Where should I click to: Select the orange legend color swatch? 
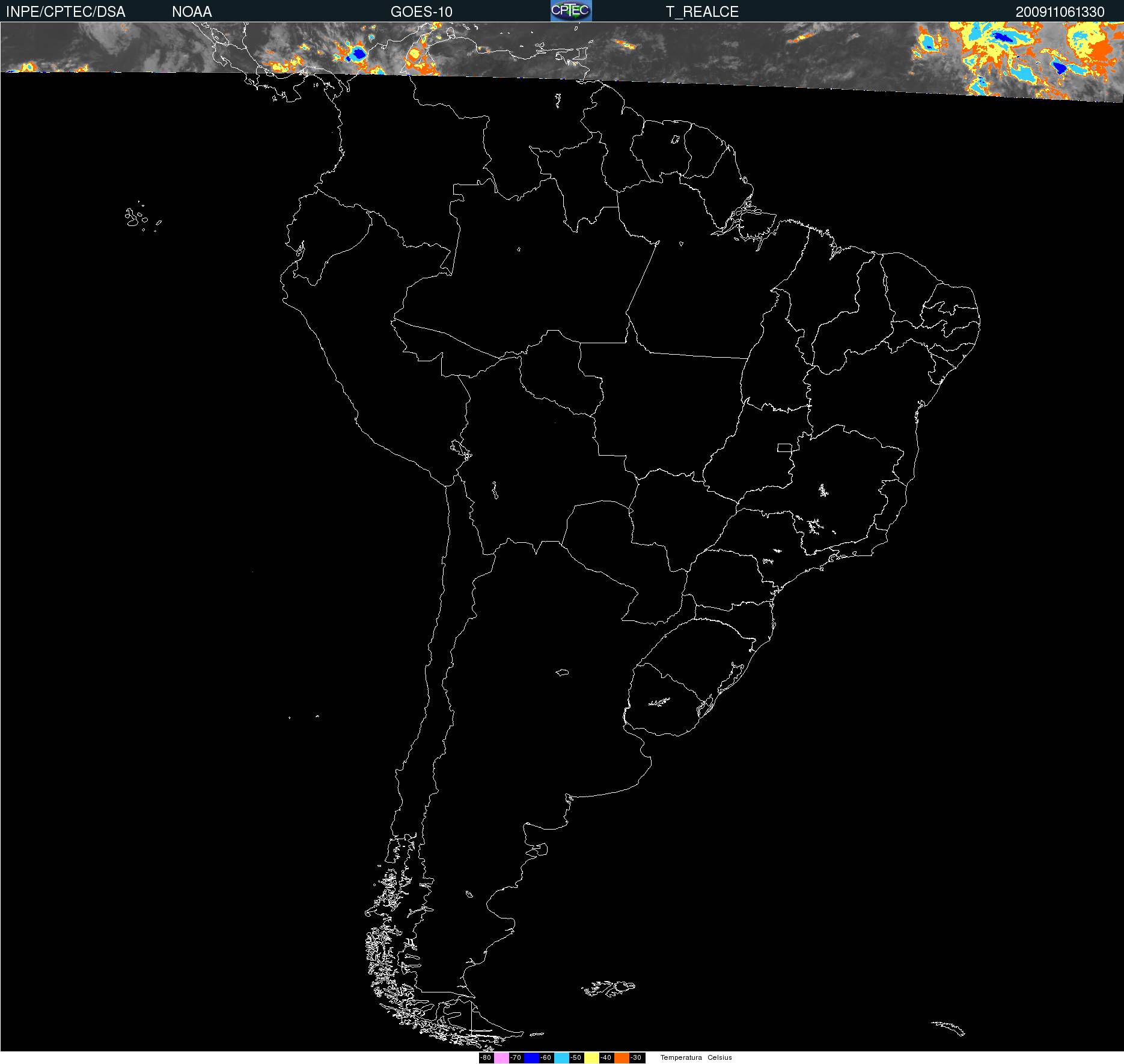point(621,1058)
